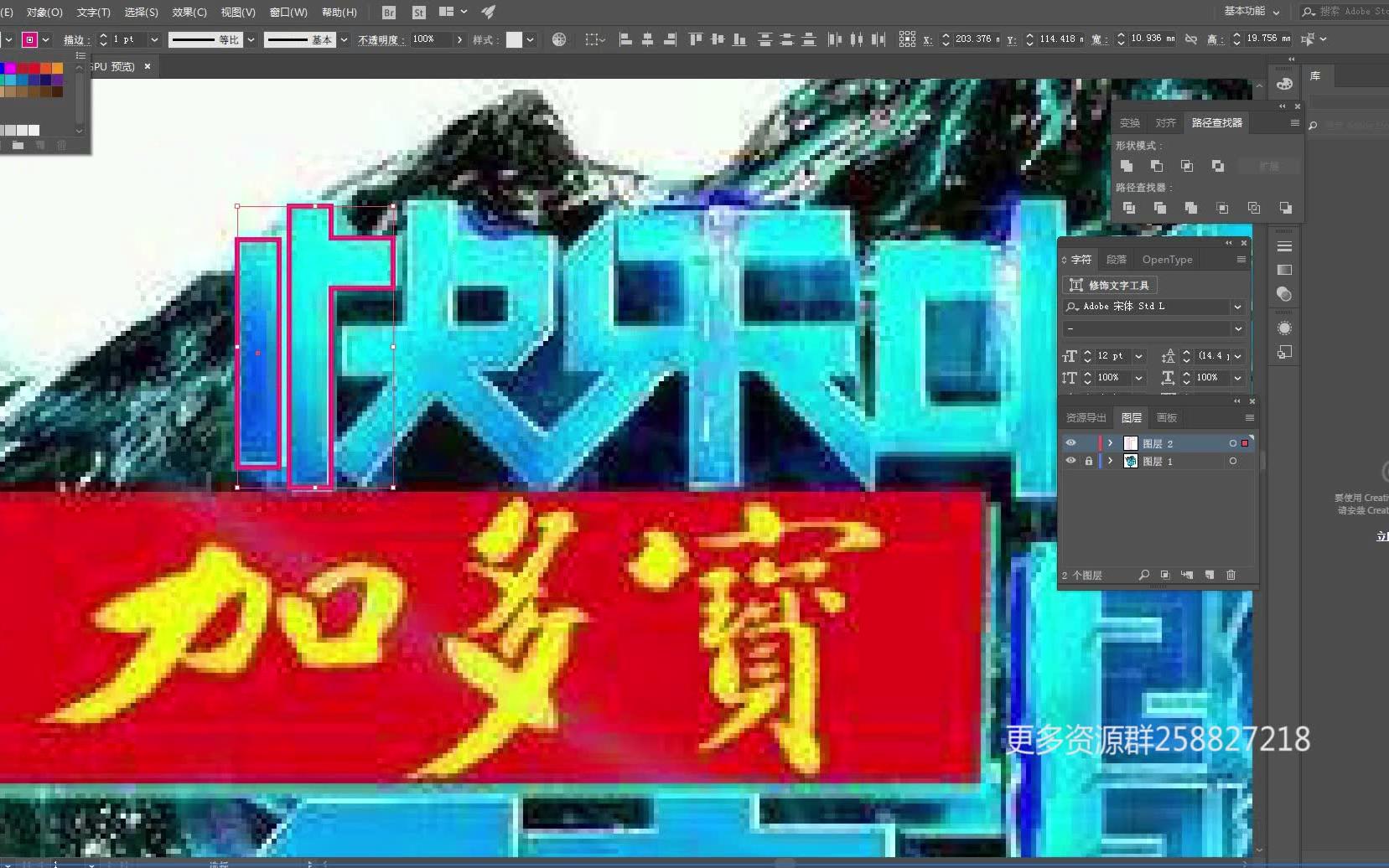Click Trim icon in Pathfinder row
Screen dimensions: 1389x868
1160,208
